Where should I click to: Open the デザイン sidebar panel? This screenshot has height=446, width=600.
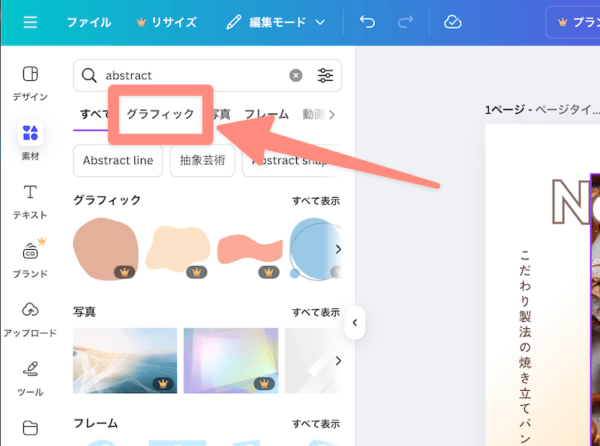tap(30, 83)
